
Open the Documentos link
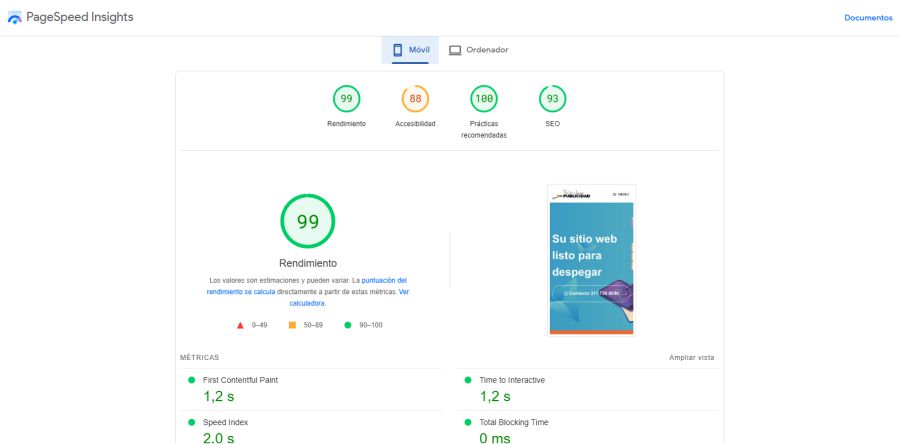click(x=867, y=18)
